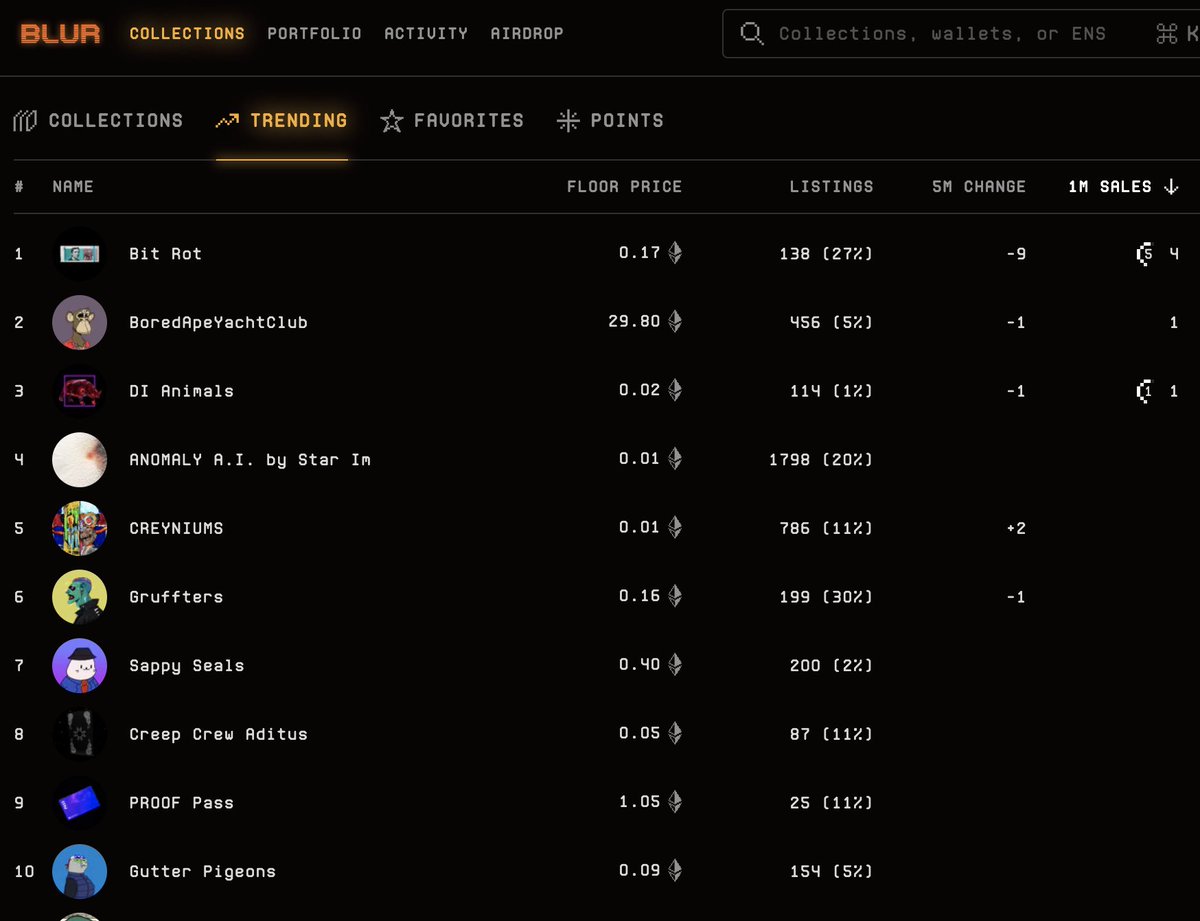The height and width of the screenshot is (921, 1200).
Task: Click the 456 (5%) listings value
Action: 831,323
